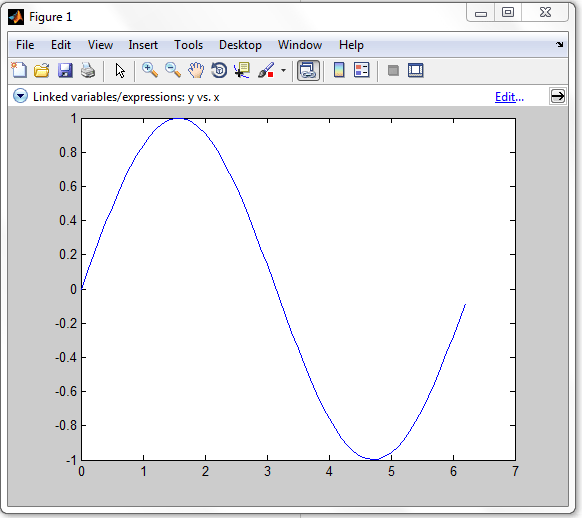Select the Pan hand tool

click(196, 70)
